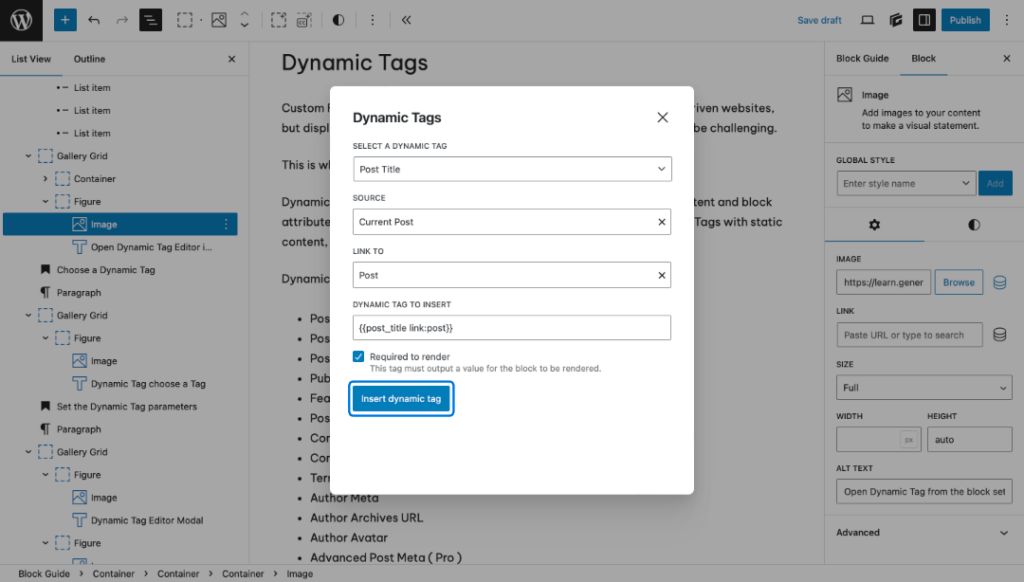Click the Publish button
1024x582 pixels.
pos(965,20)
